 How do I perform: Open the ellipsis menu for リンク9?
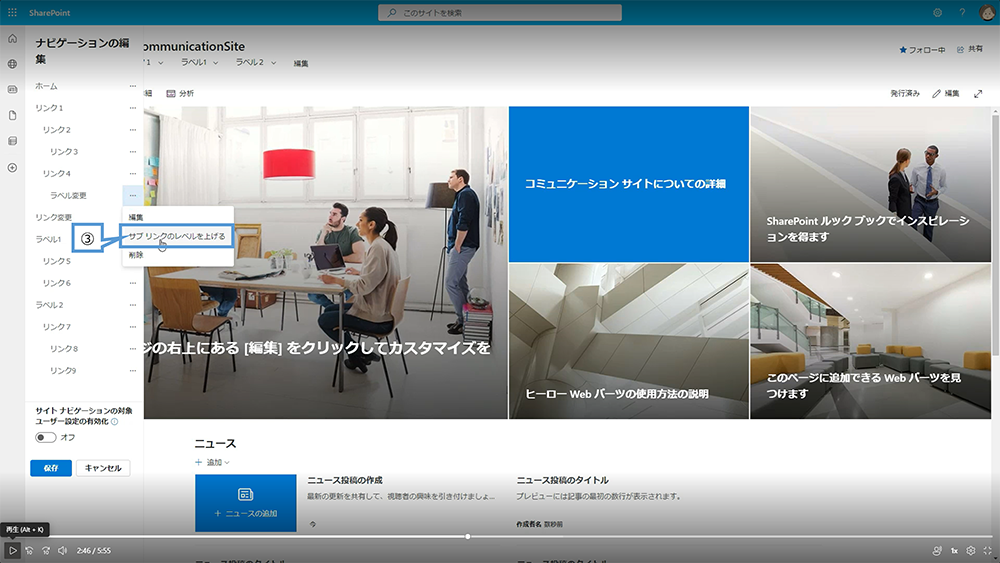coord(133,370)
